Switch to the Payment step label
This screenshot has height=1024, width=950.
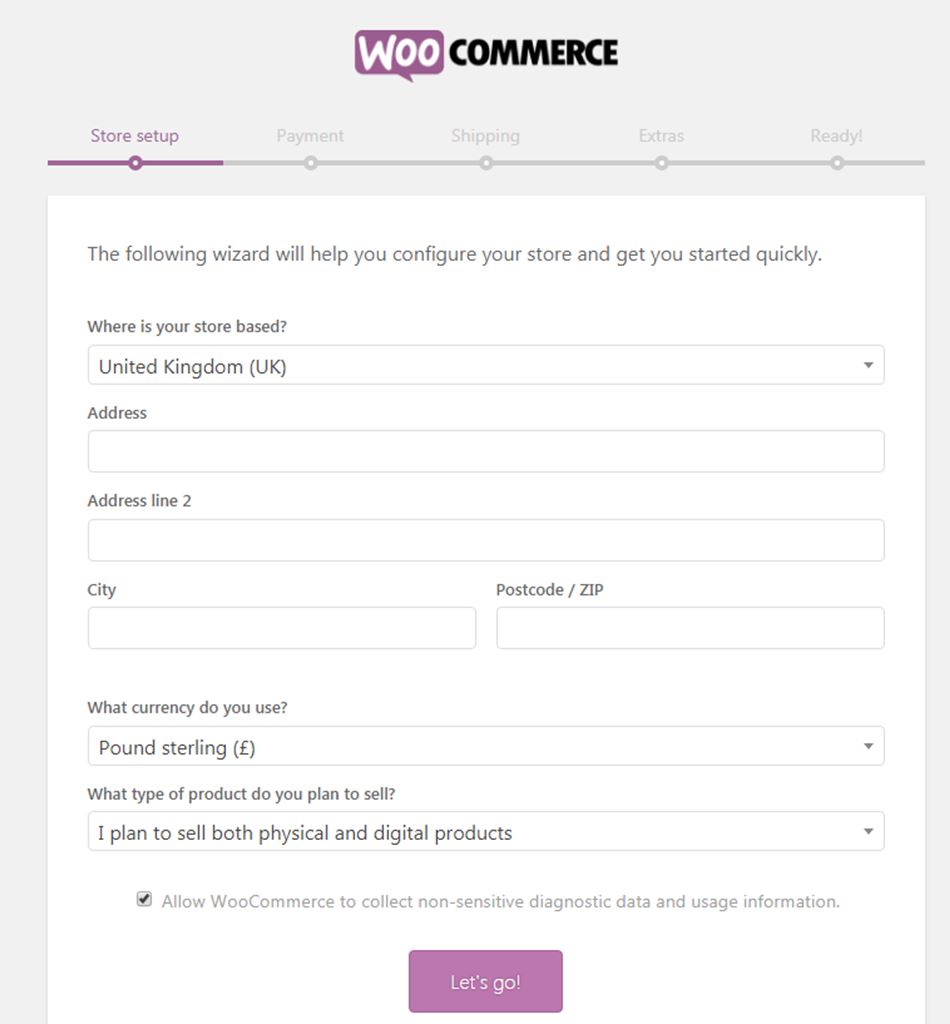pyautogui.click(x=310, y=136)
